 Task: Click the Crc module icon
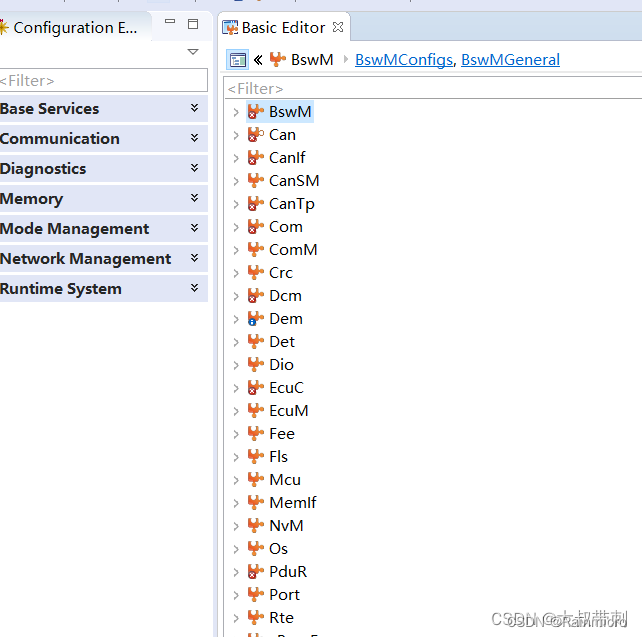tap(256, 272)
